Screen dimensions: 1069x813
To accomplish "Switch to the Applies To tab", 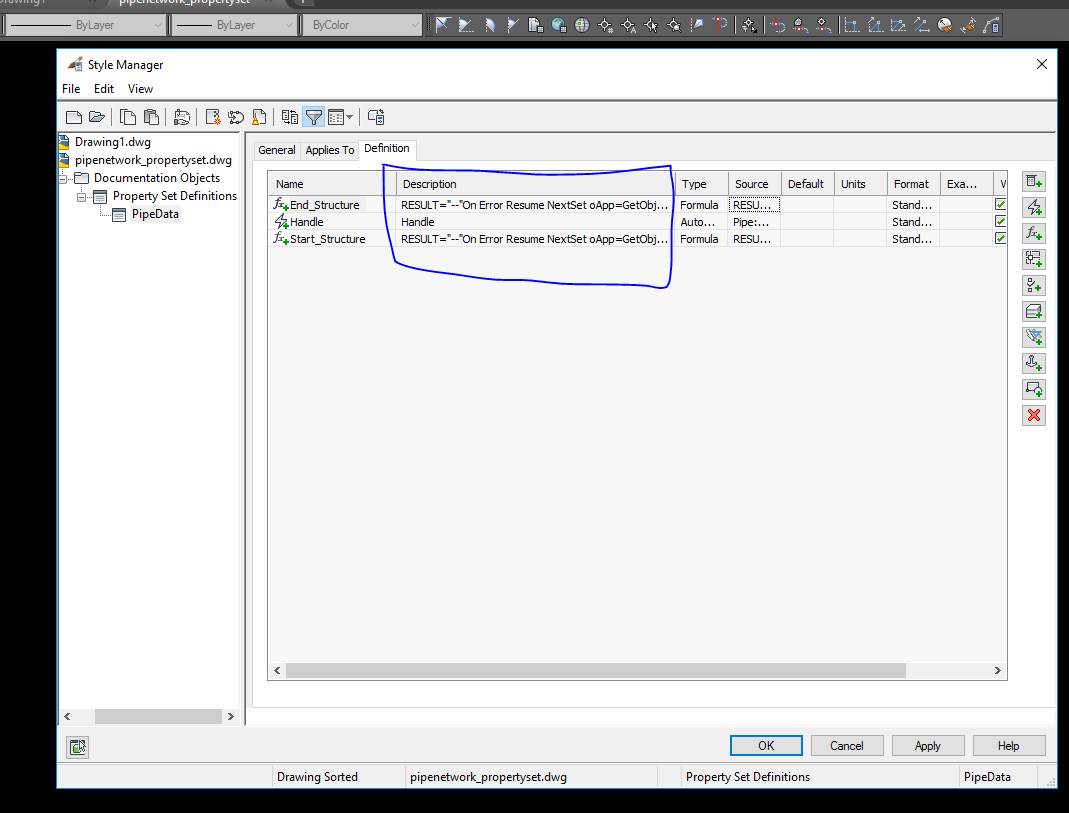I will click(x=330, y=149).
